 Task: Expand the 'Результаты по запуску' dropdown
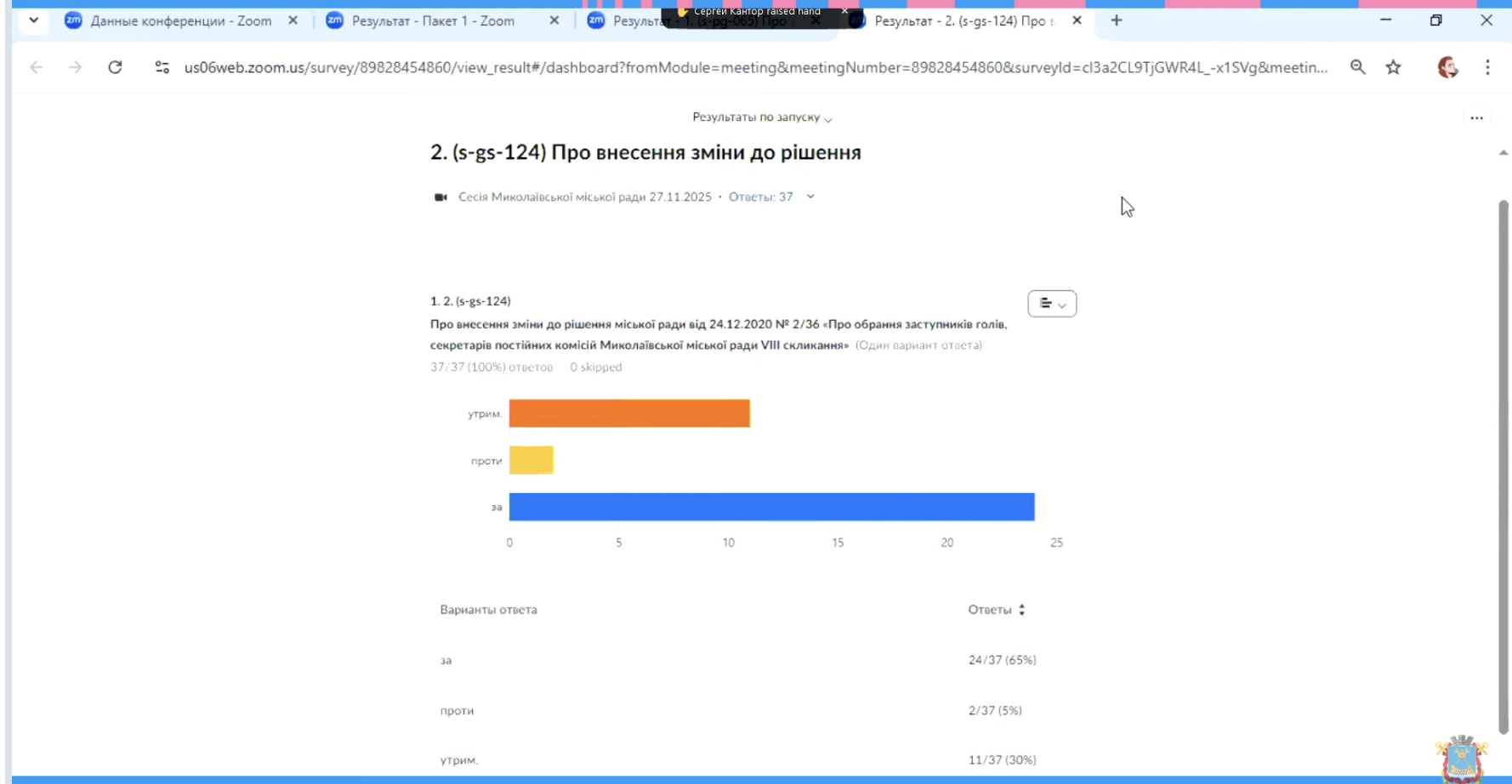[x=762, y=117]
